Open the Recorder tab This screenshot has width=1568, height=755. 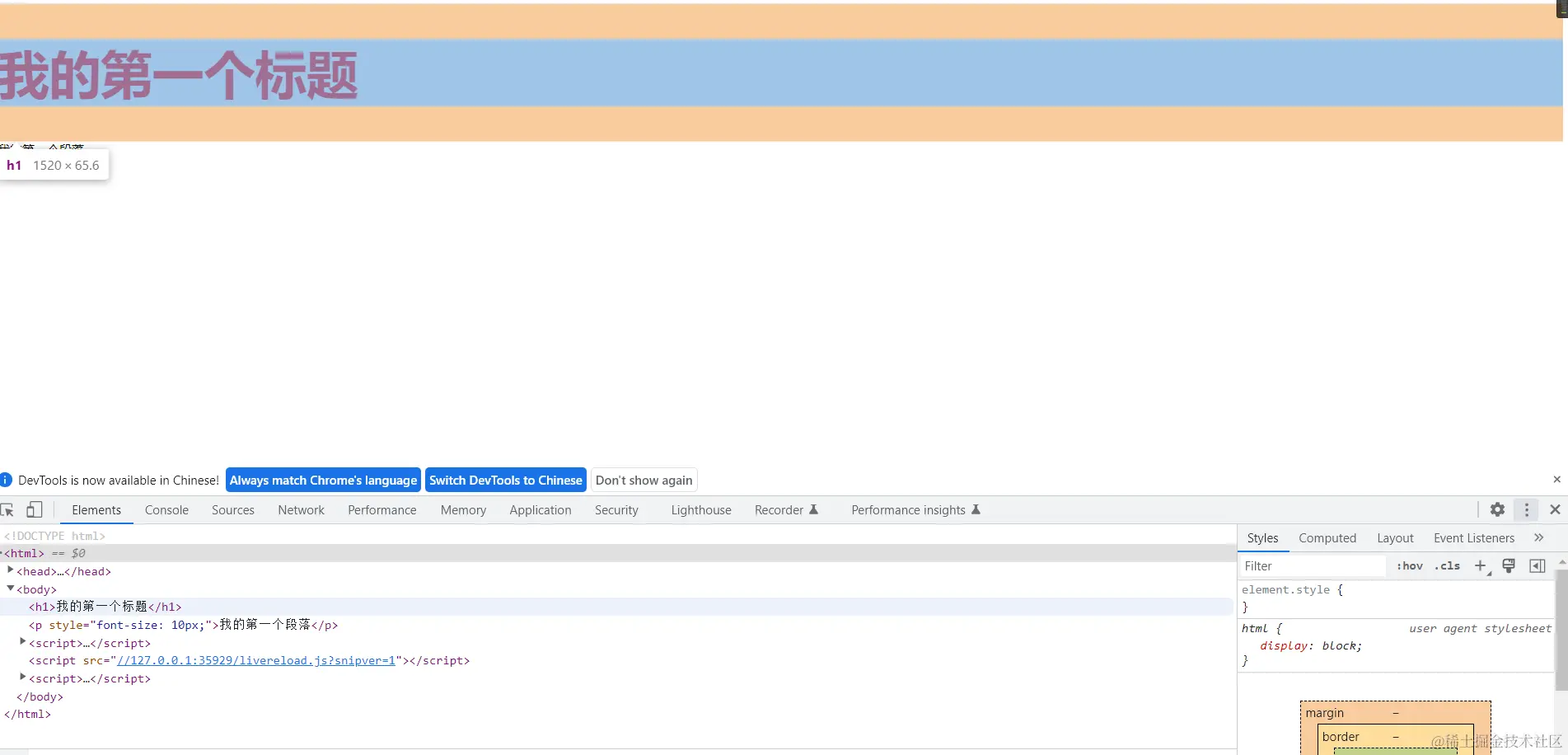point(786,510)
